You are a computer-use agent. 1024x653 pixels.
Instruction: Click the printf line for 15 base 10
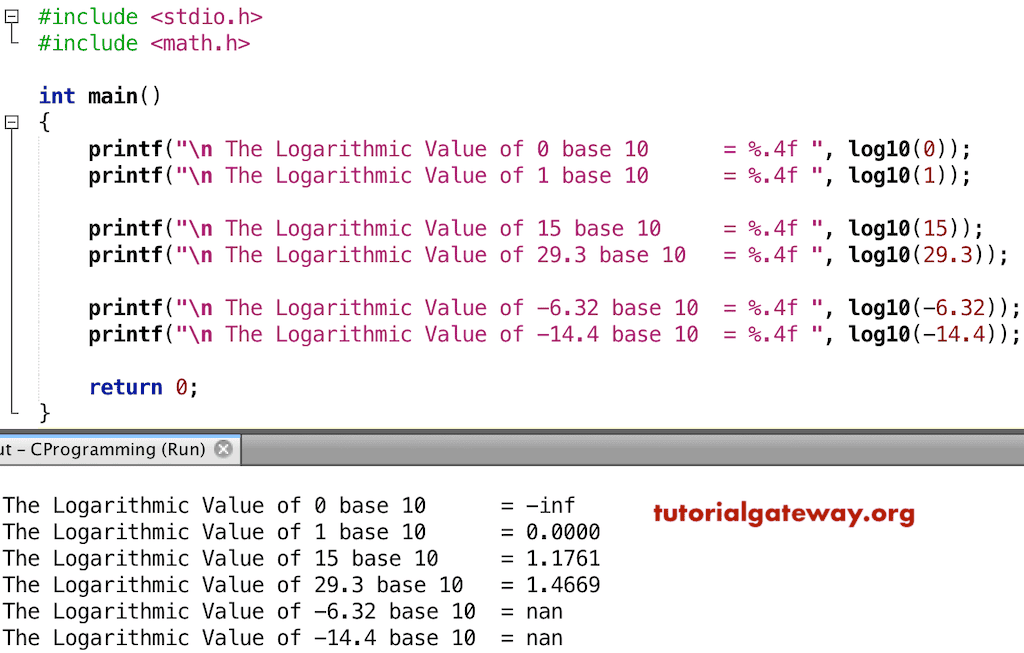(x=400, y=228)
